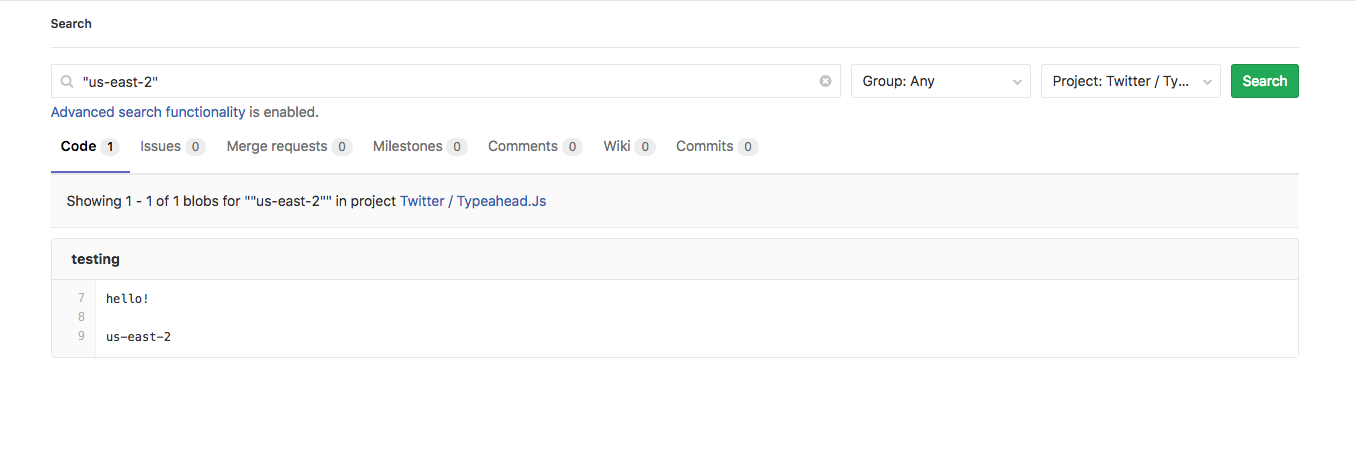The image size is (1356, 467).
Task: Click the us-east-2 code line text
Action: click(138, 337)
